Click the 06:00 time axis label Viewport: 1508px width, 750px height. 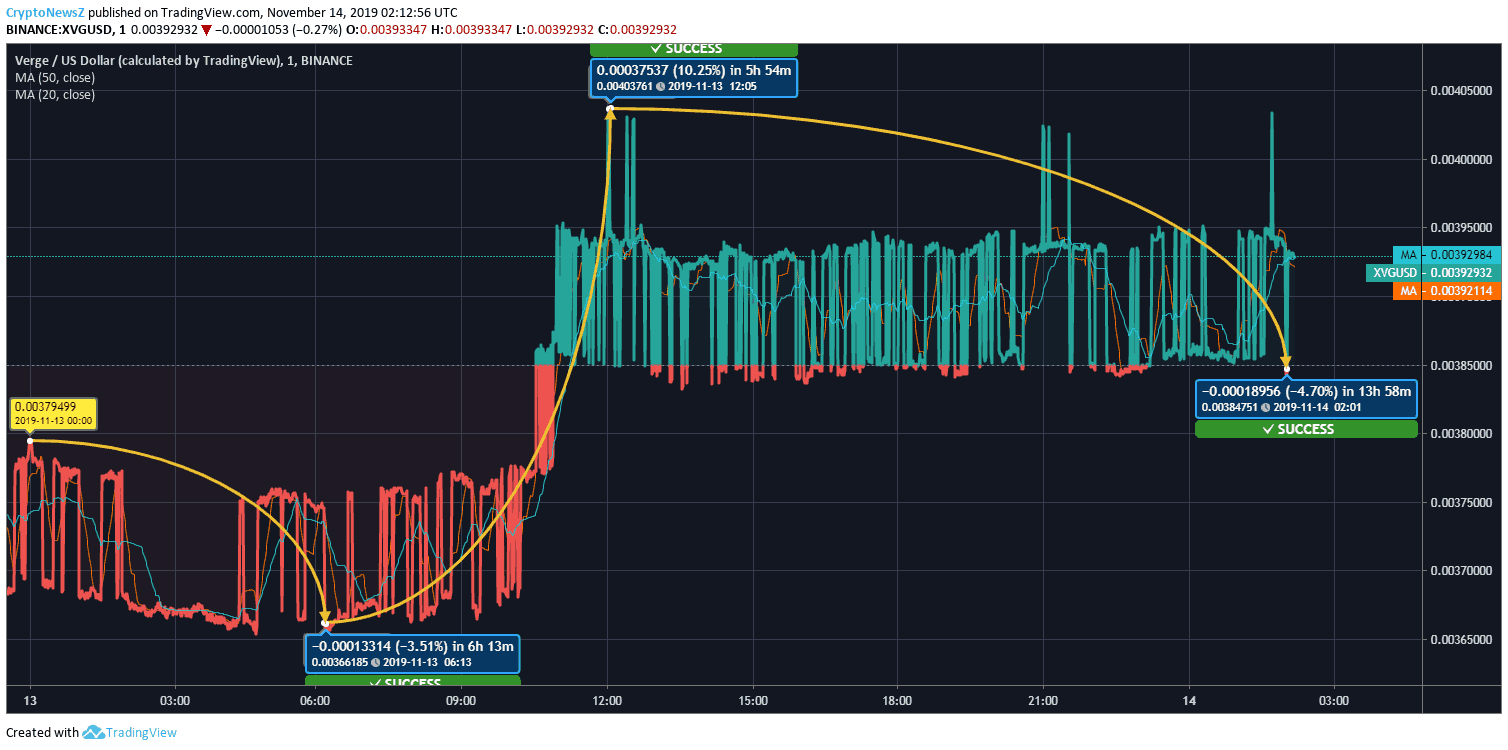pos(316,700)
